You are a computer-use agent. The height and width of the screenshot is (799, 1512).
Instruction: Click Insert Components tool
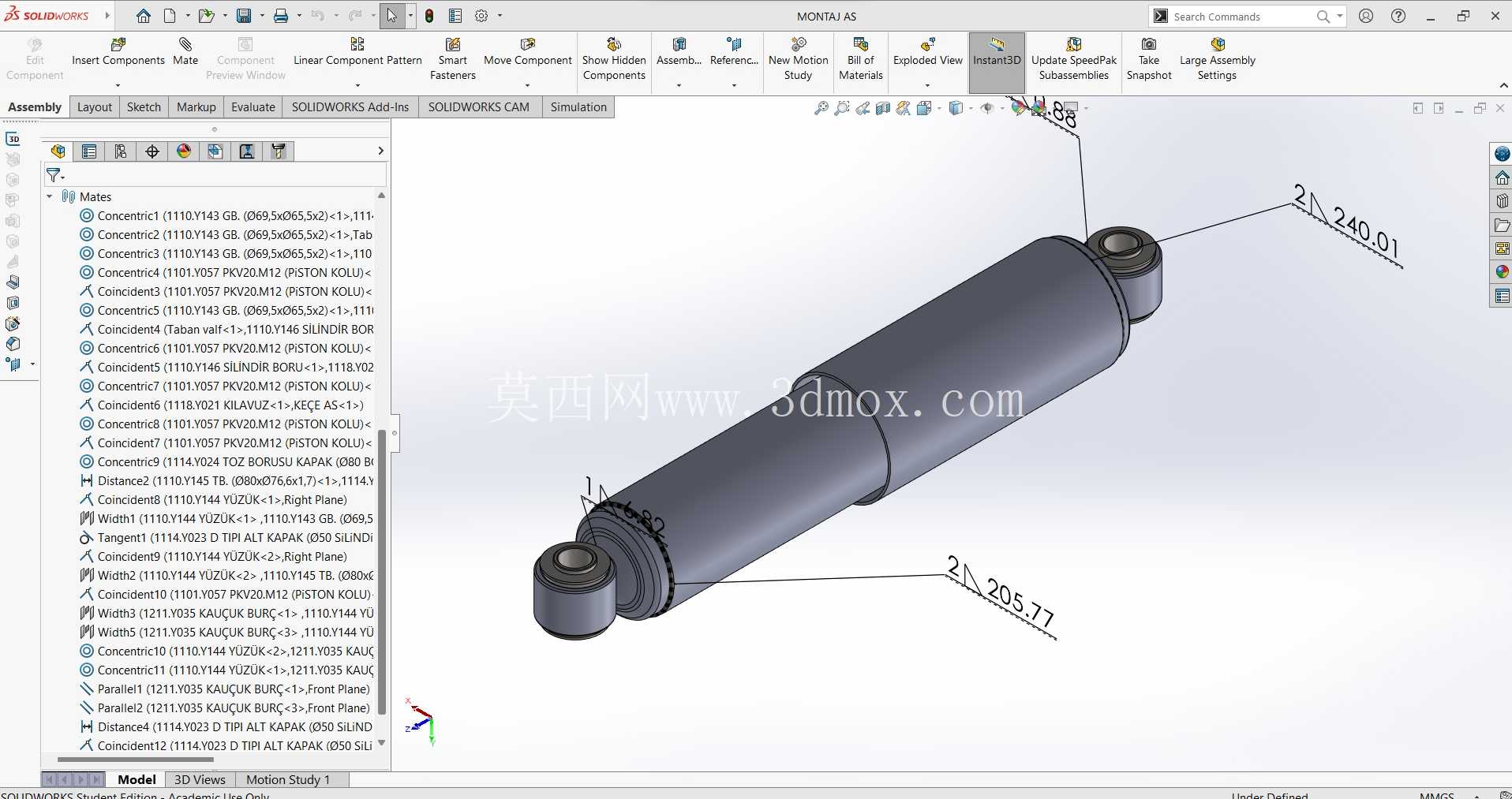coord(118,52)
